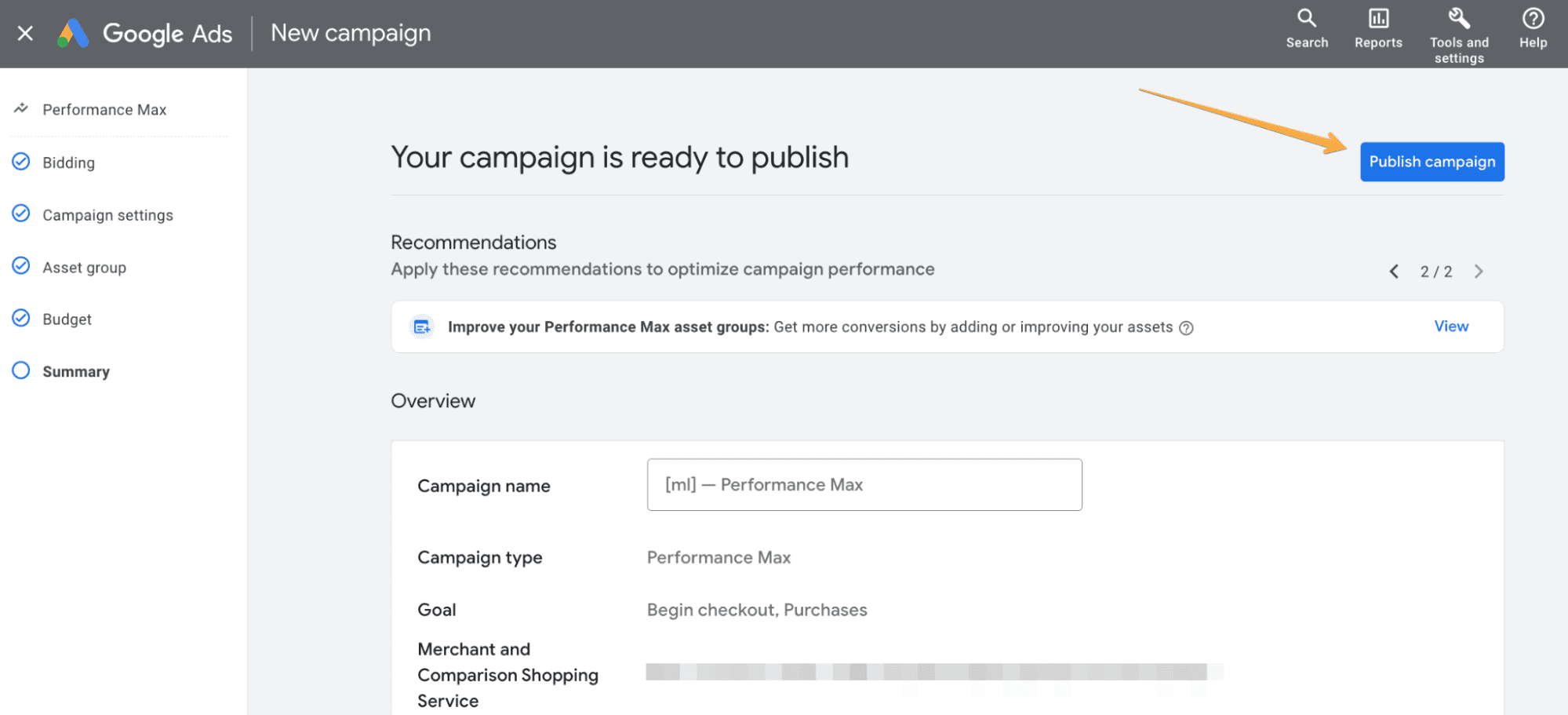Open Budget step in sidebar
This screenshot has height=715, width=1568.
pyautogui.click(x=67, y=319)
